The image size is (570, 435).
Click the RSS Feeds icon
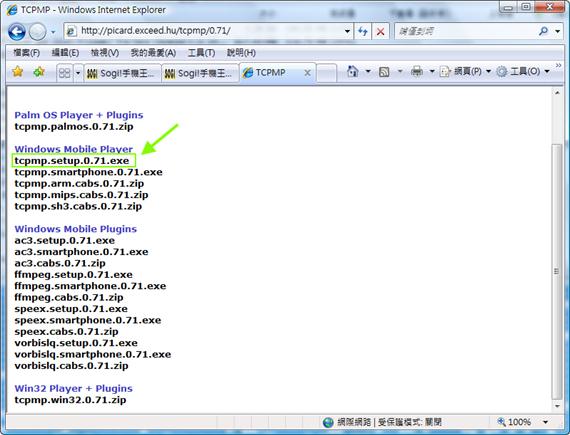(x=384, y=72)
